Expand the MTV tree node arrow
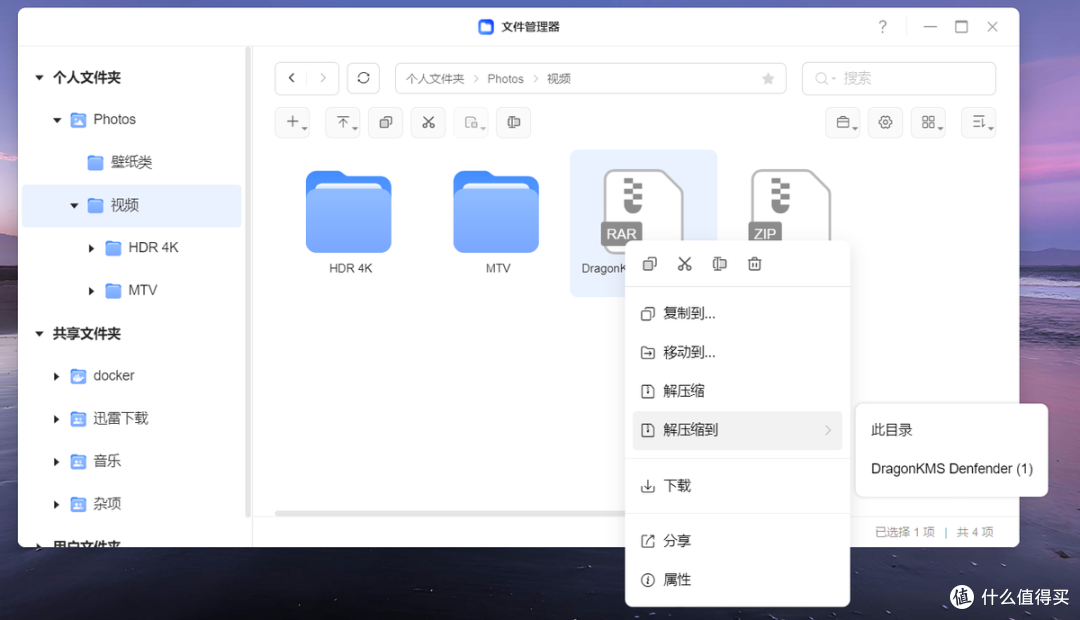This screenshot has height=620, width=1080. (91, 291)
